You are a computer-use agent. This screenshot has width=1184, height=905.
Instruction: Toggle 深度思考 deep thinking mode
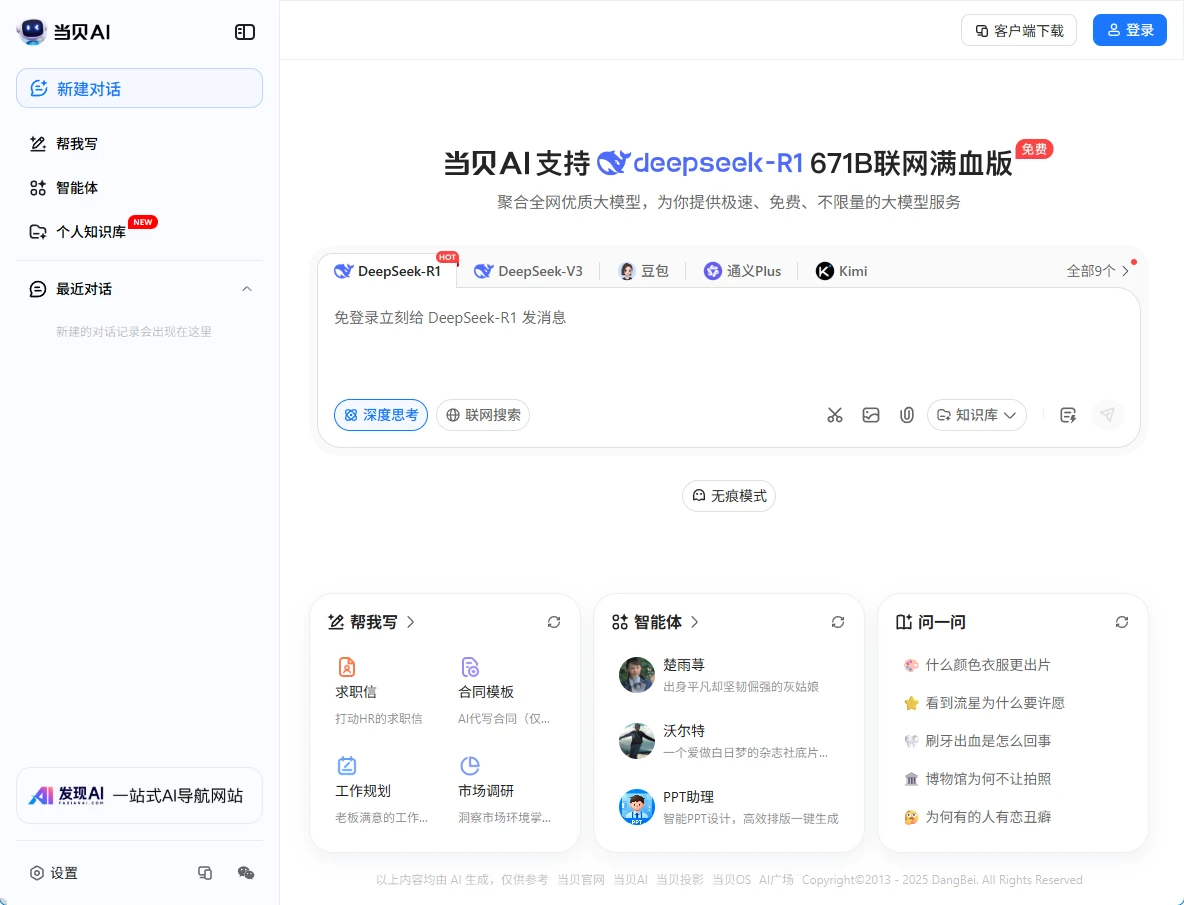point(381,415)
